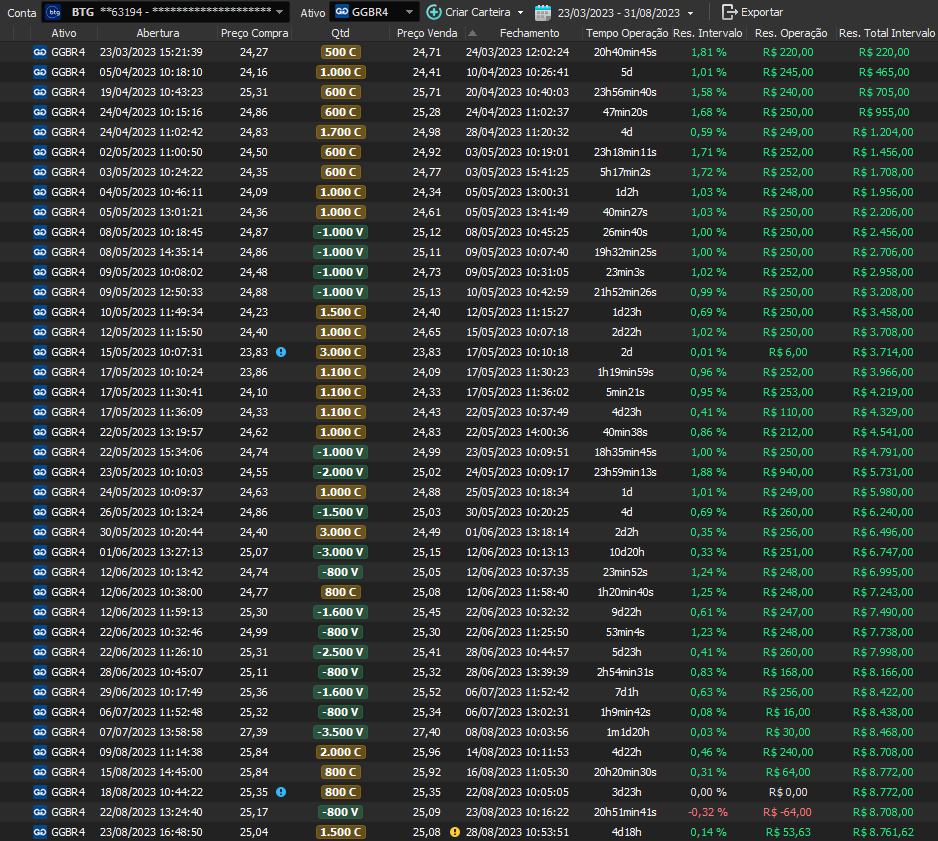Click the Preço Compra column header
The image size is (938, 841).
click(254, 33)
